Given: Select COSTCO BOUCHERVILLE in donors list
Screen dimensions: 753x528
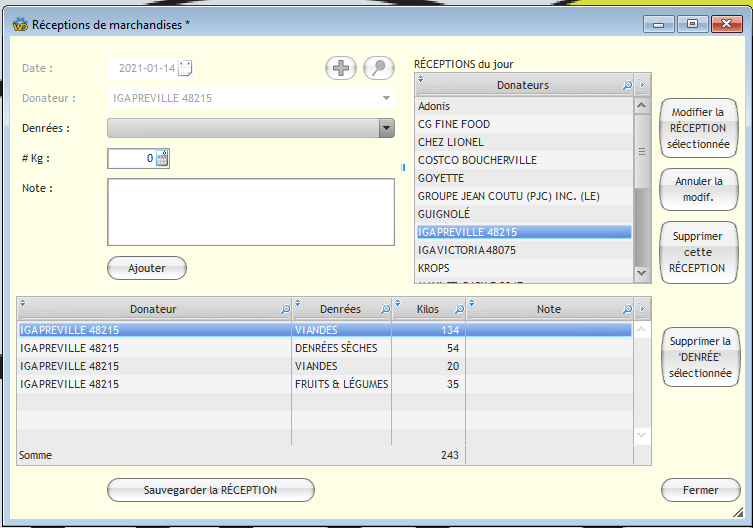Looking at the screenshot, I should pyautogui.click(x=477, y=160).
